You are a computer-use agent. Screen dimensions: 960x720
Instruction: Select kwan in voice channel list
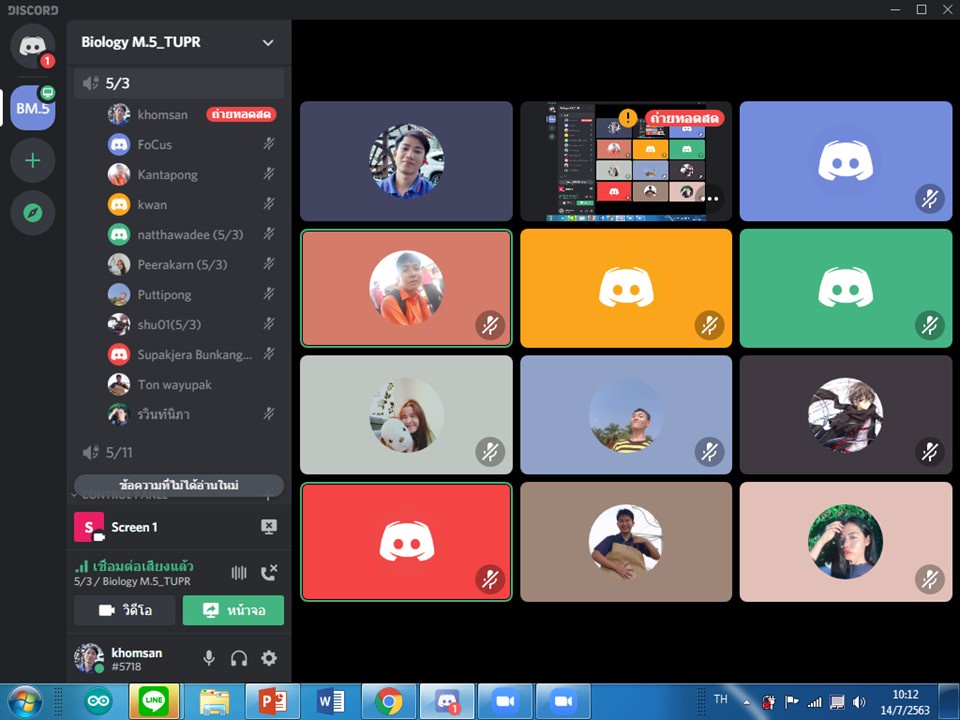point(192,204)
